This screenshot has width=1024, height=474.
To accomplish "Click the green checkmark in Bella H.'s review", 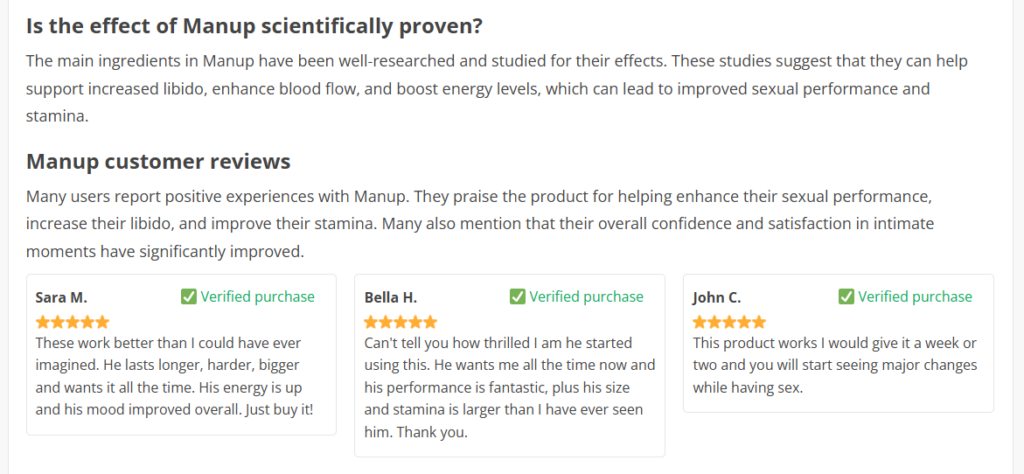I will (517, 297).
